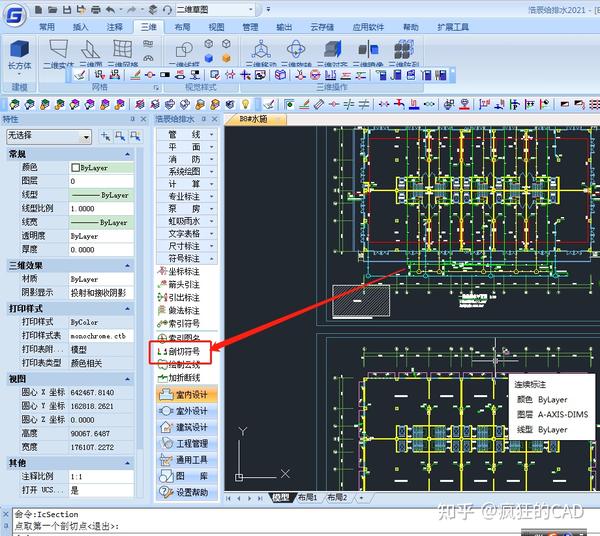Switch to the 视图 ribbon tab
Viewport: 600px width, 536px height.
(x=216, y=27)
